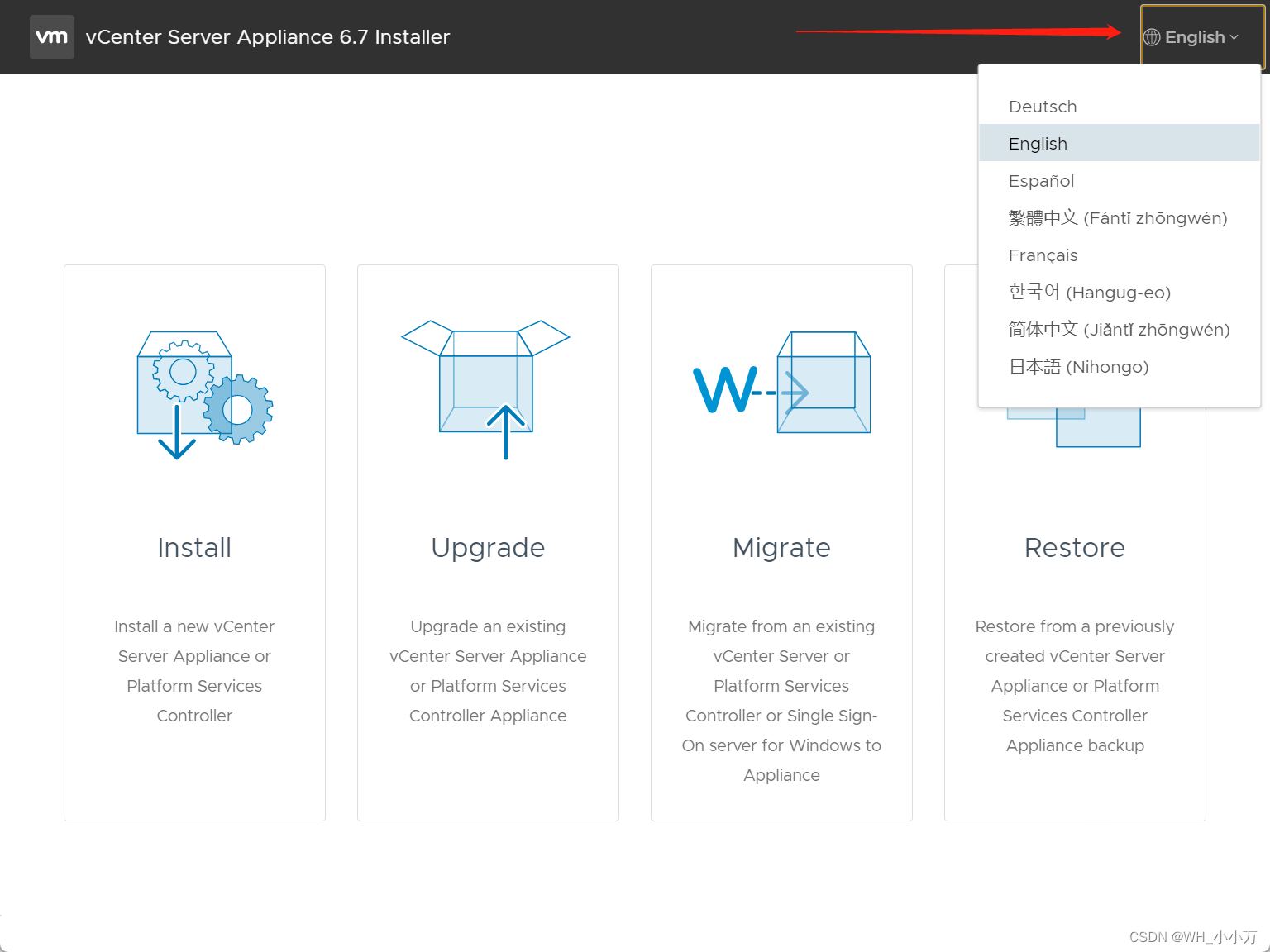Select Français from the language list
The image size is (1270, 952).
pos(1120,255)
